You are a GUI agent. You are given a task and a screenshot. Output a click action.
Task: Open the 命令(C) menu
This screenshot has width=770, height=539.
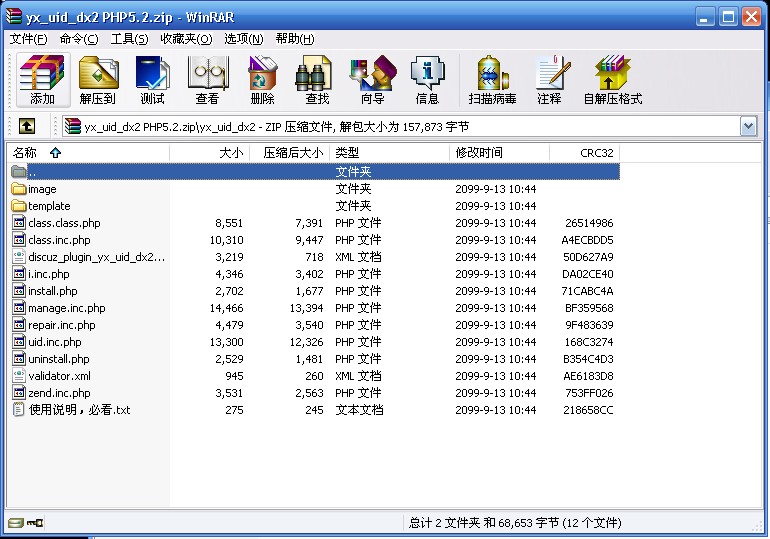click(x=79, y=39)
